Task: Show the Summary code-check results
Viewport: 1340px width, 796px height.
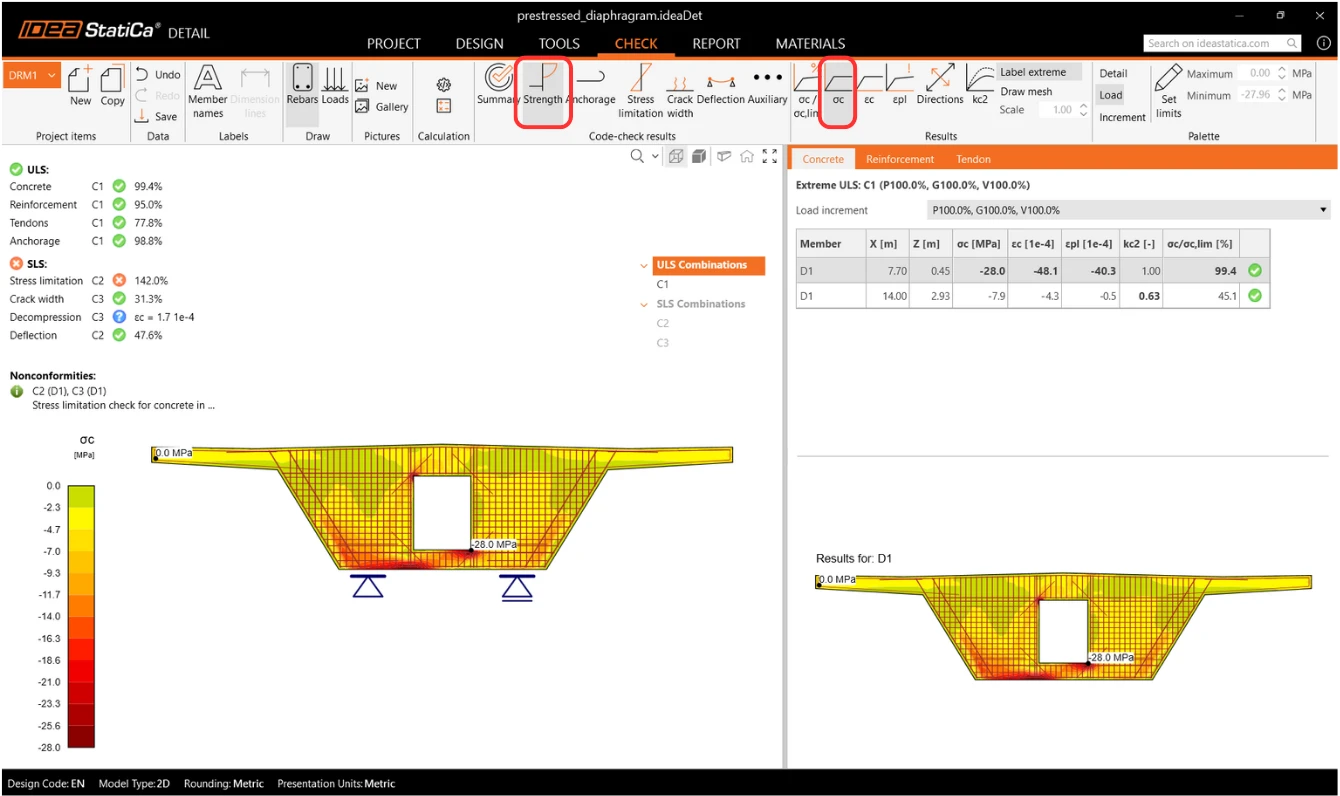Action: tap(498, 85)
